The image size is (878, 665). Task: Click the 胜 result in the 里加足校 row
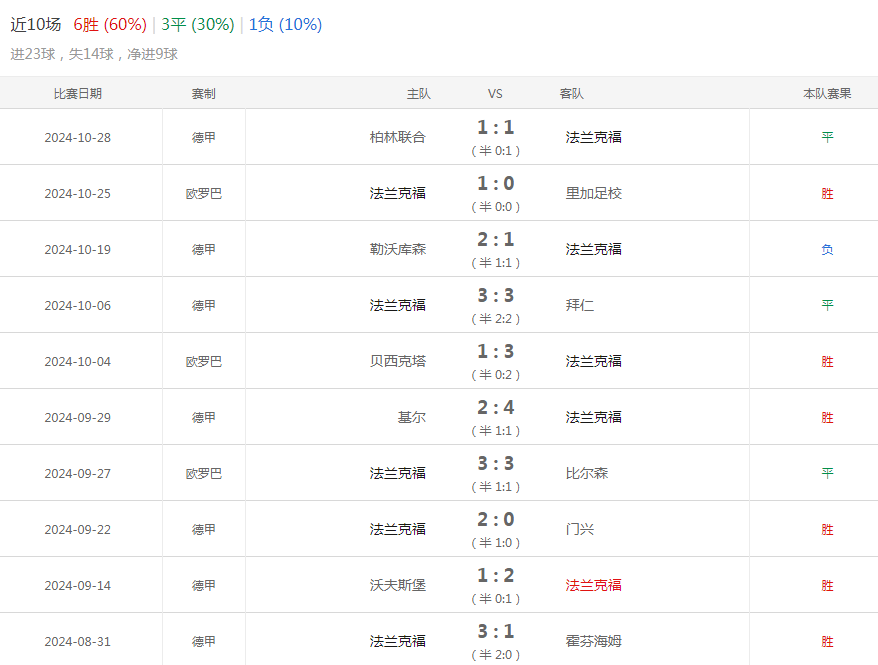pyautogui.click(x=827, y=194)
